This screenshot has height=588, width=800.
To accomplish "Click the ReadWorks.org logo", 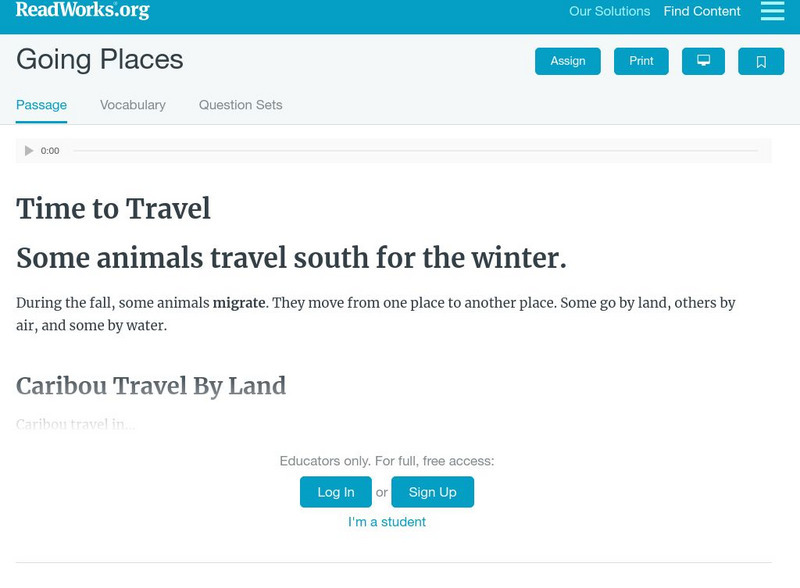I will pos(82,11).
